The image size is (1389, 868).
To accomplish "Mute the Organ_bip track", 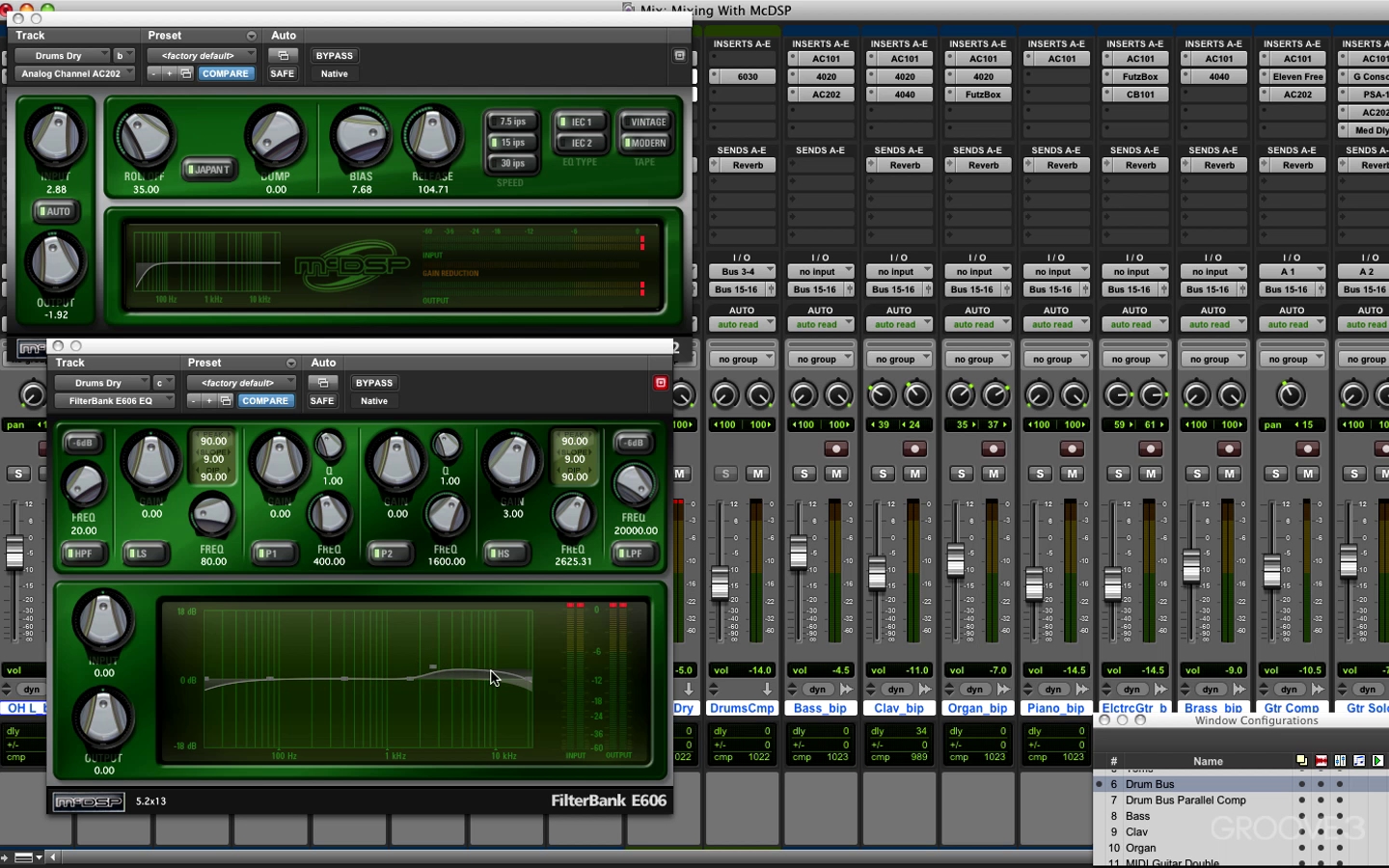I will pyautogui.click(x=994, y=474).
